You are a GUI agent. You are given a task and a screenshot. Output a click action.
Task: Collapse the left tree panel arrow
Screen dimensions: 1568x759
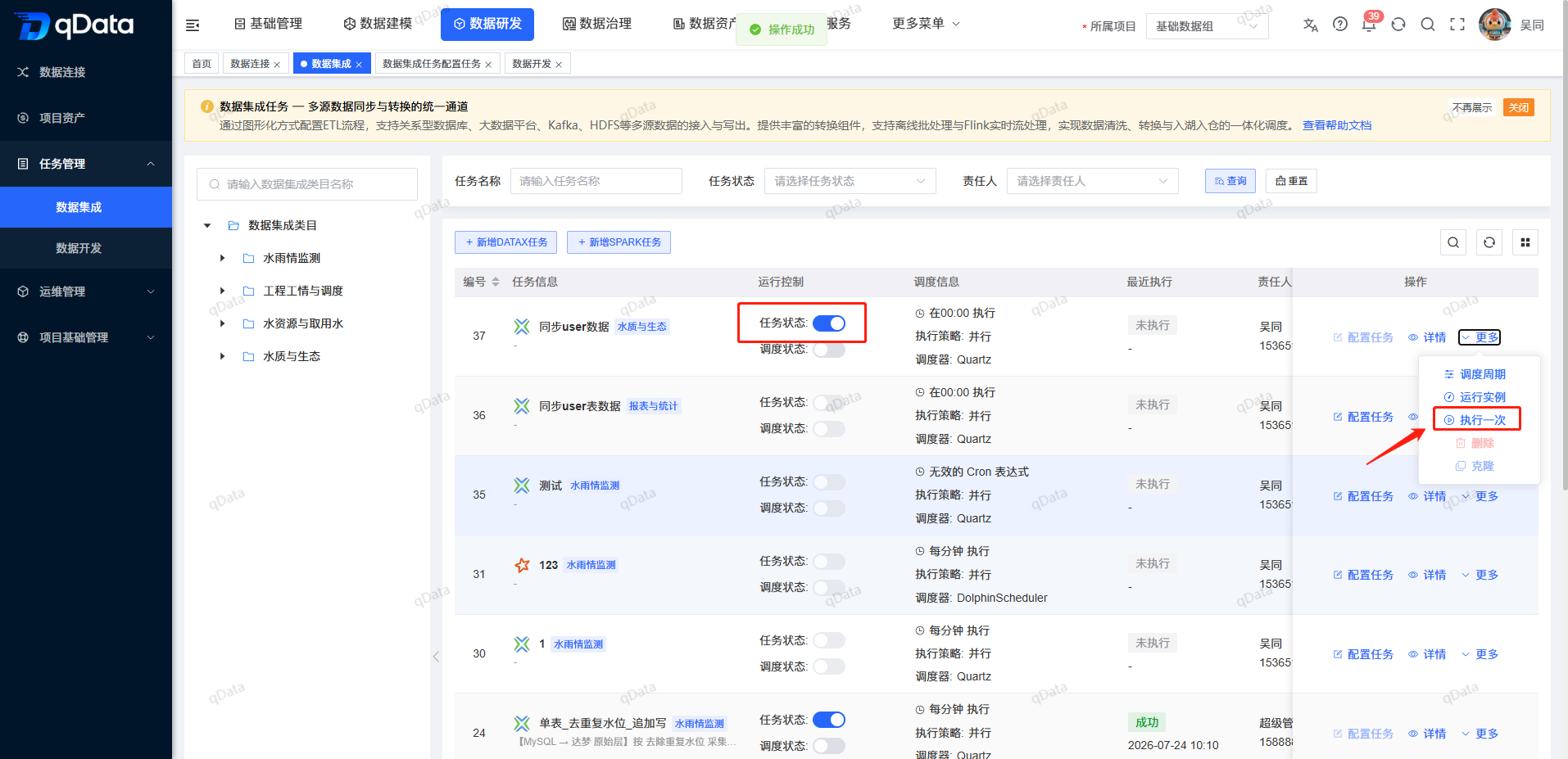point(436,657)
